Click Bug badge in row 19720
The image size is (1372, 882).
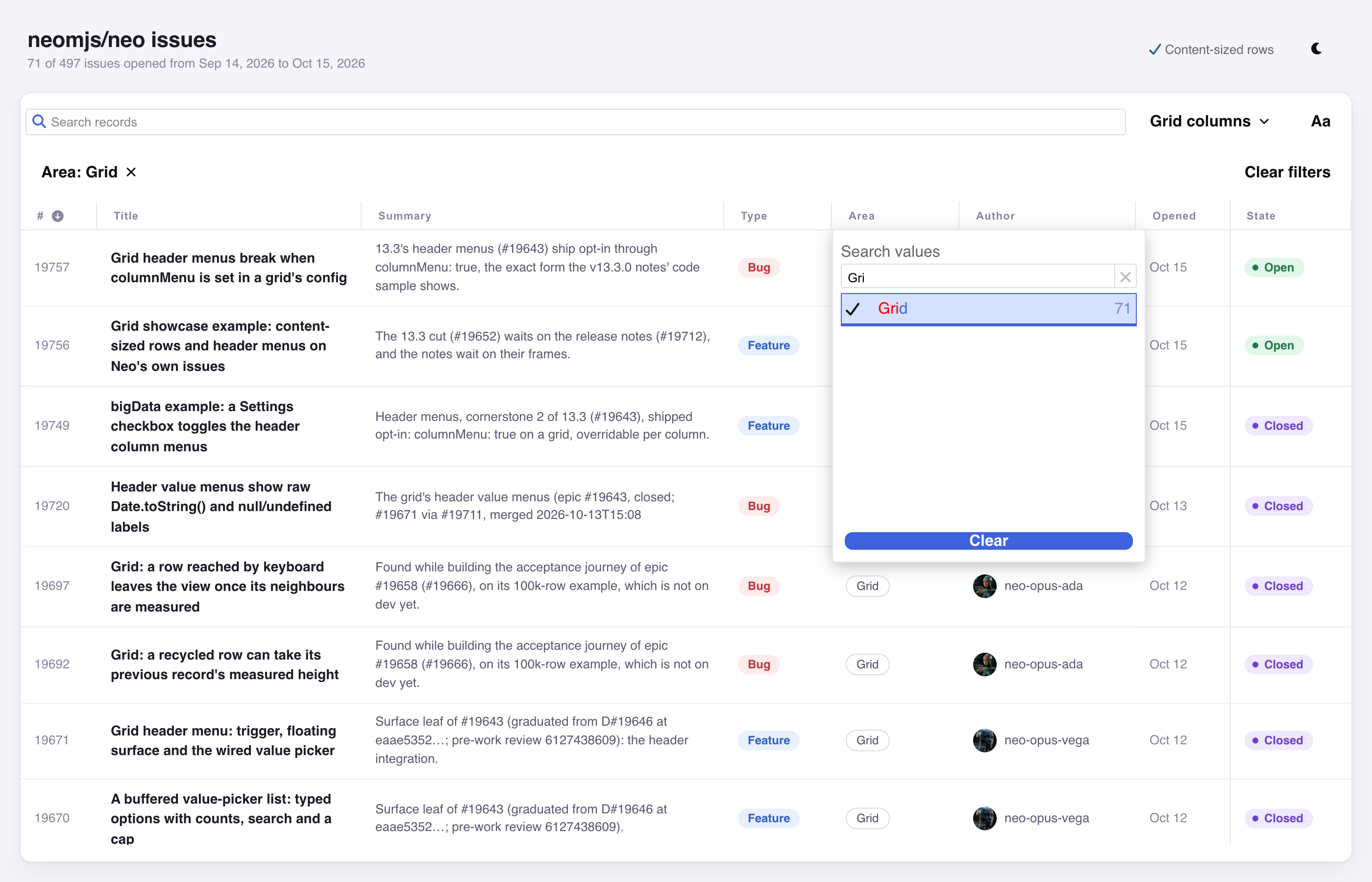[x=758, y=506]
